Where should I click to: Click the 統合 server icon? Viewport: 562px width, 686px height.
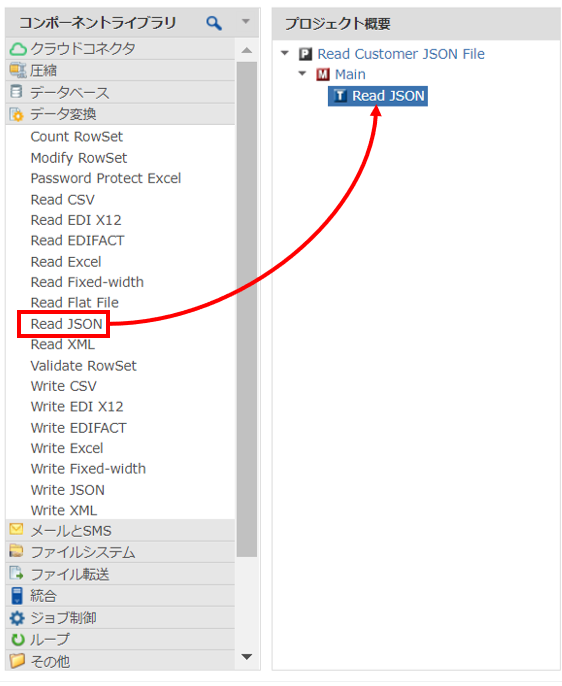click(x=17, y=595)
